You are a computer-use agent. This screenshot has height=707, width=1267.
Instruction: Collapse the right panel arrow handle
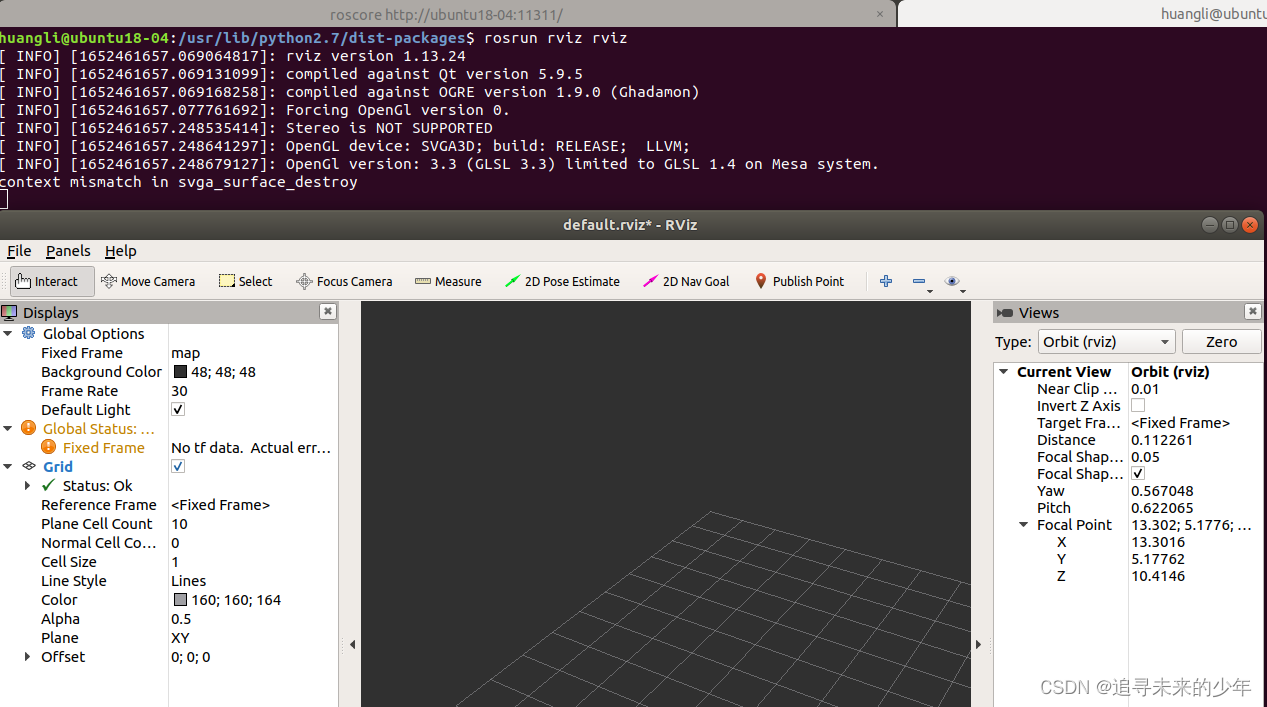979,644
